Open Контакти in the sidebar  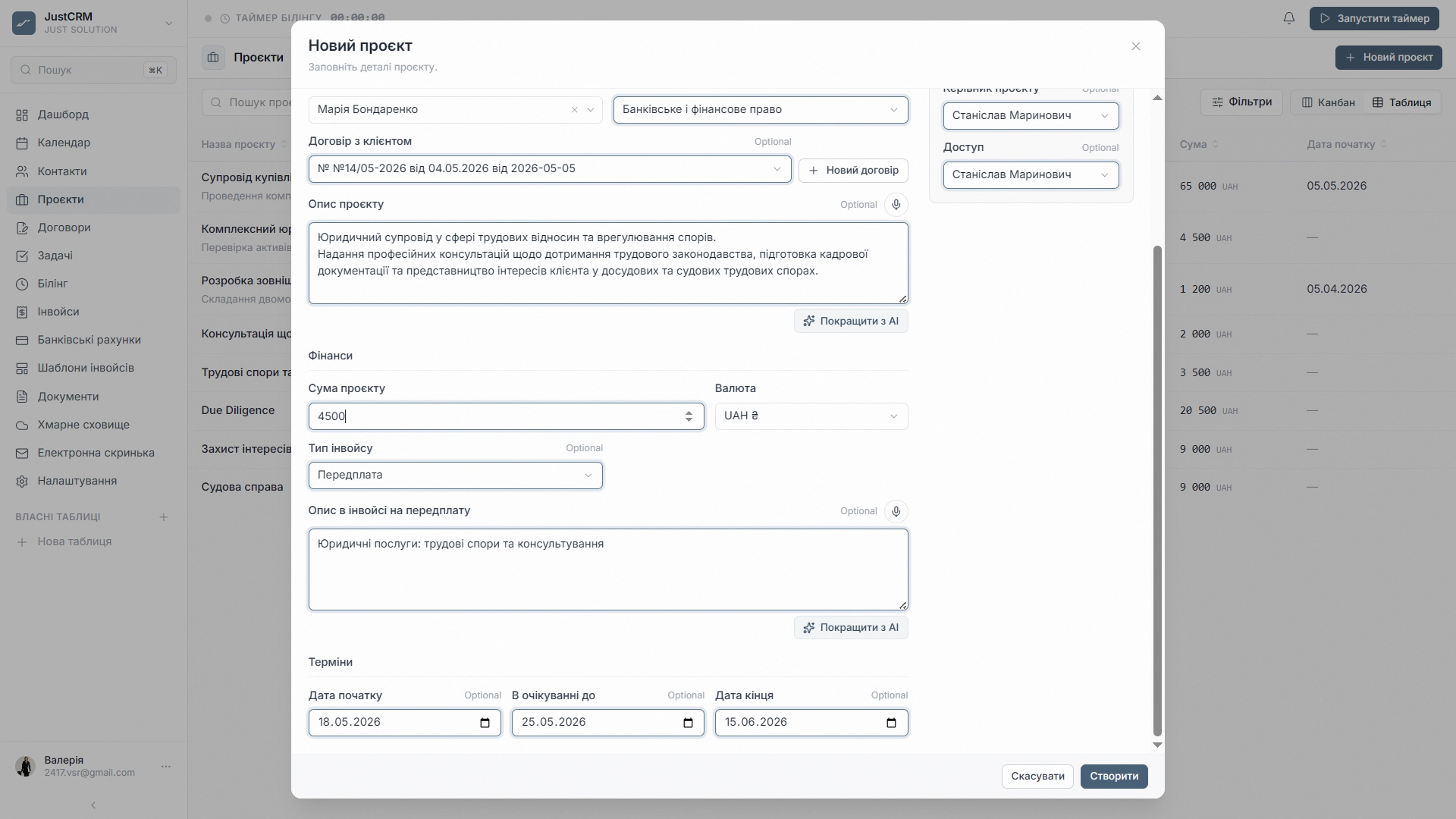pyautogui.click(x=93, y=171)
